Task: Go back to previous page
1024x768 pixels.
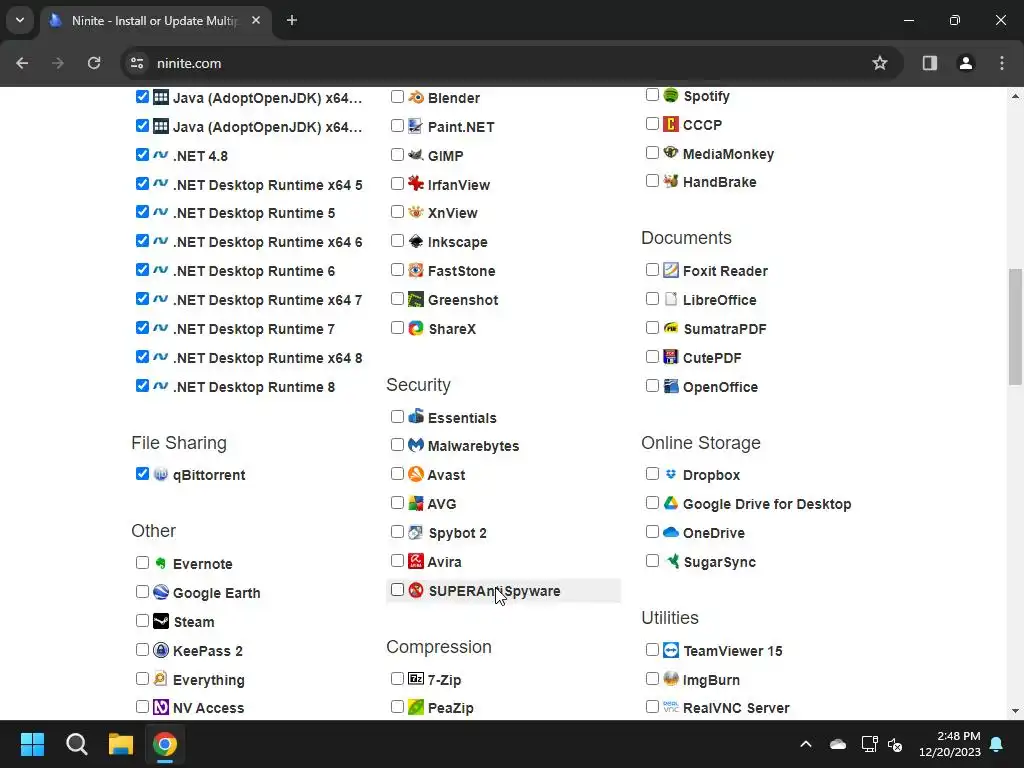Action: pyautogui.click(x=22, y=63)
